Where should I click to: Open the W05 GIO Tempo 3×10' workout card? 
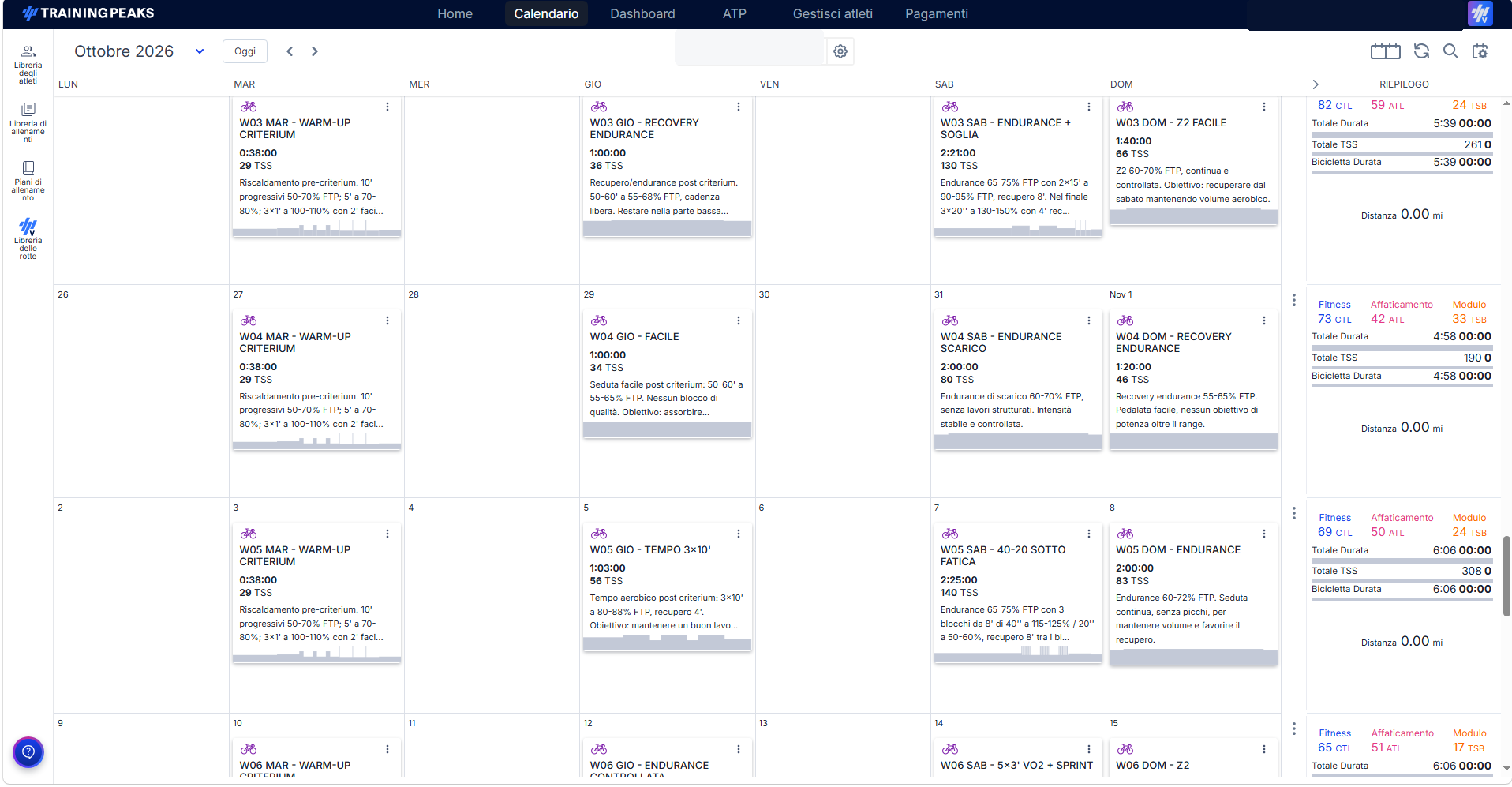pos(667,587)
